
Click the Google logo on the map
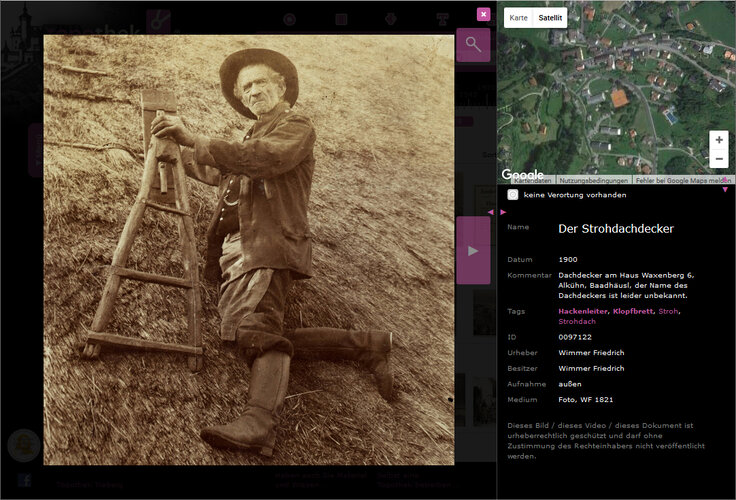click(521, 175)
